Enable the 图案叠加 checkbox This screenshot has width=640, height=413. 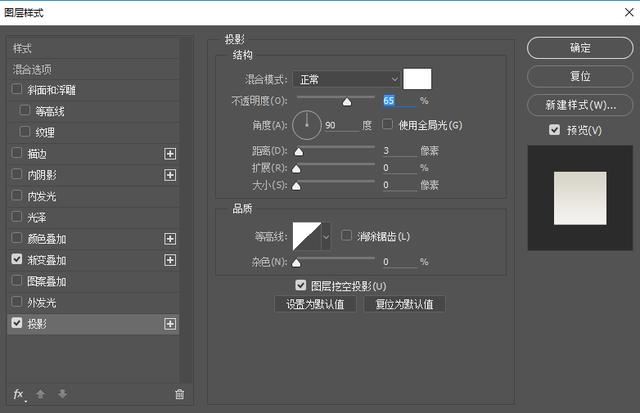[17, 280]
